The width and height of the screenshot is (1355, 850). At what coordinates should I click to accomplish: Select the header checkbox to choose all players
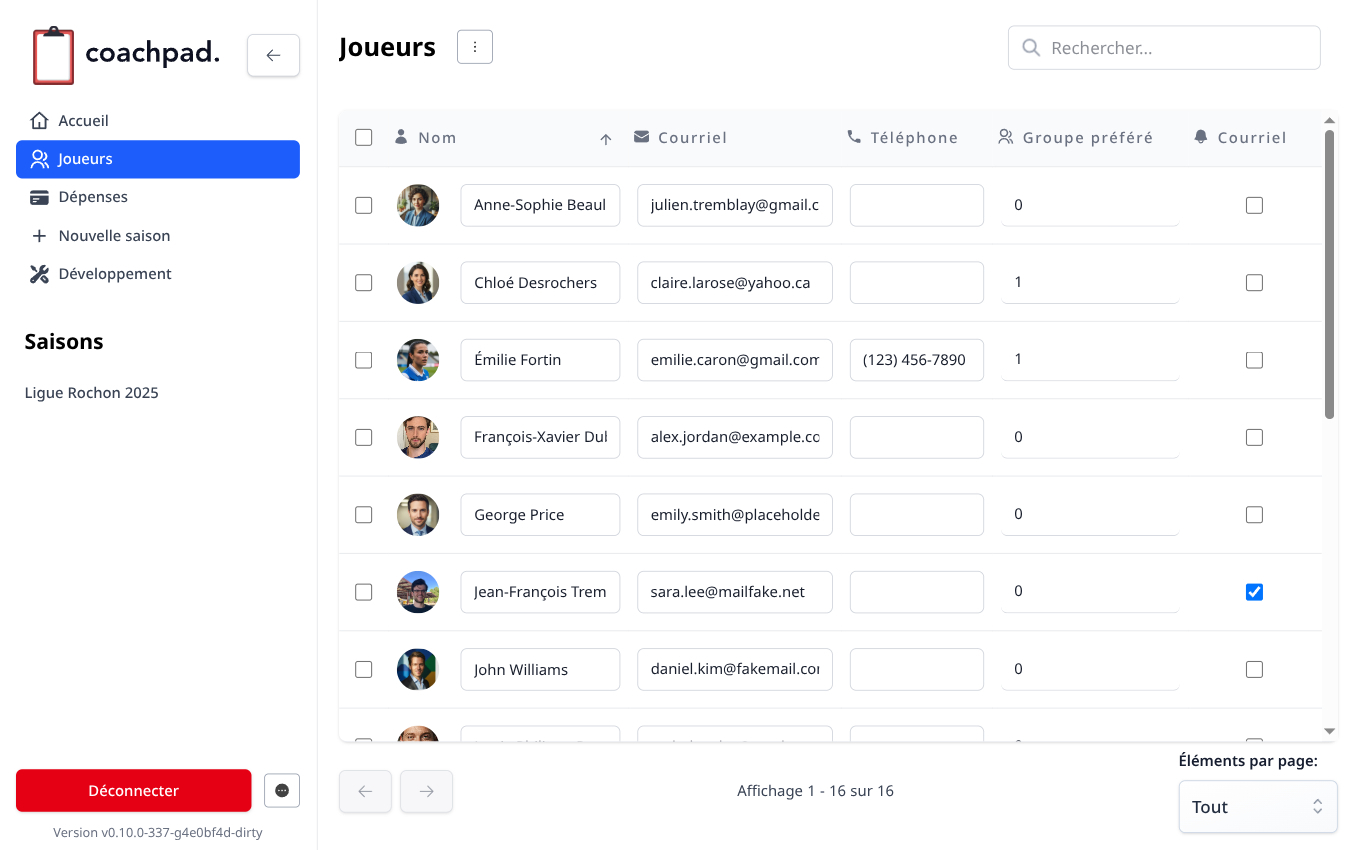[x=363, y=137]
